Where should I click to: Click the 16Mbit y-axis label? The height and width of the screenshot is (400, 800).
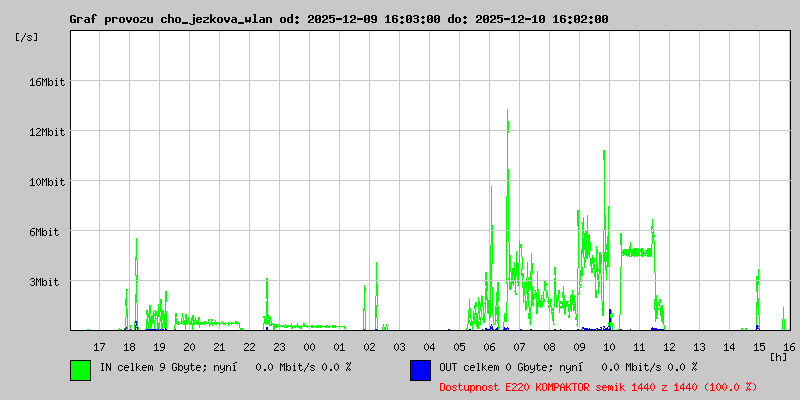pos(48,82)
